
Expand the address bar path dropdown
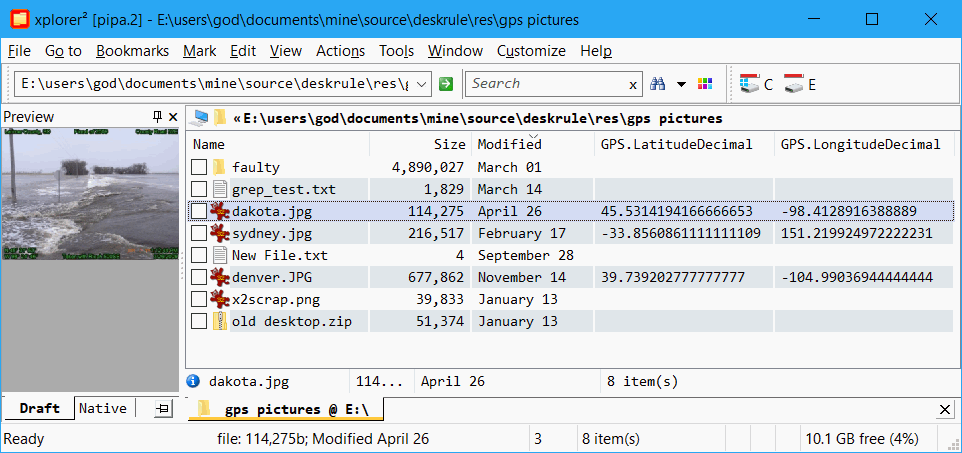(421, 84)
